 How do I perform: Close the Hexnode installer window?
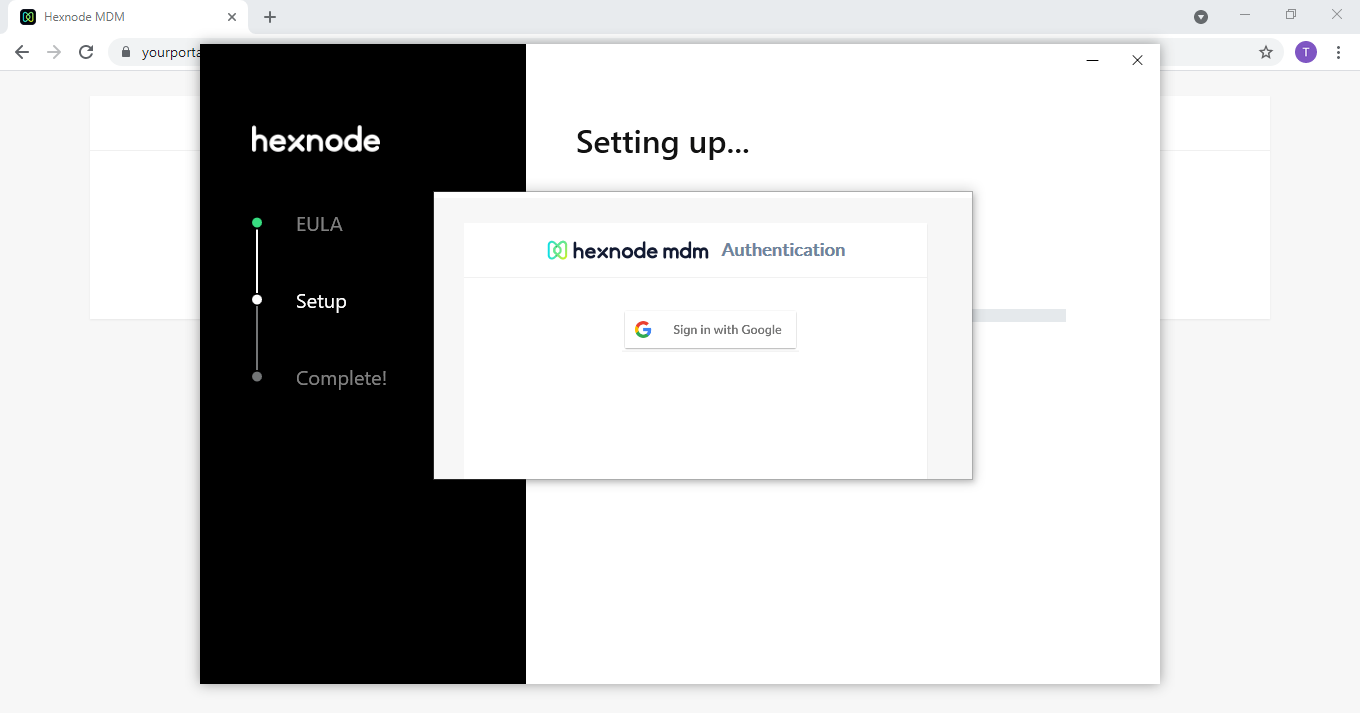(x=1137, y=60)
